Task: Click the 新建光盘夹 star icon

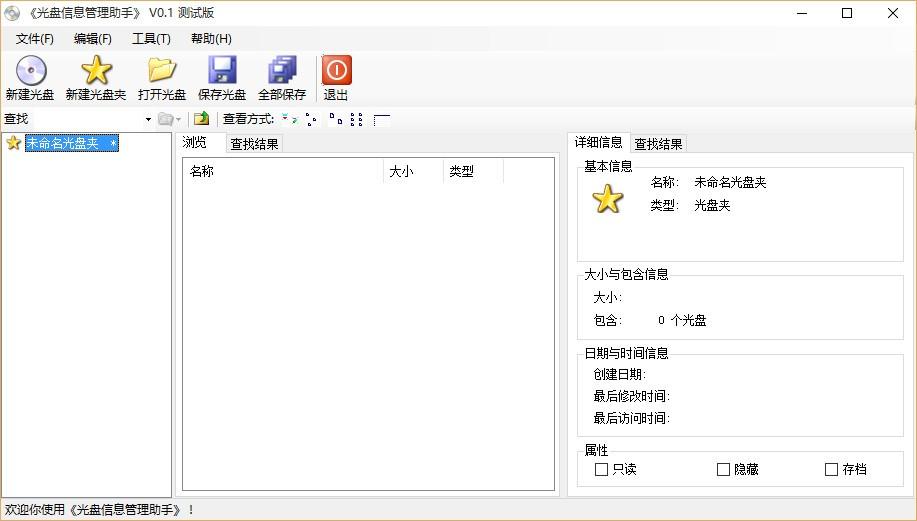Action: coord(96,70)
